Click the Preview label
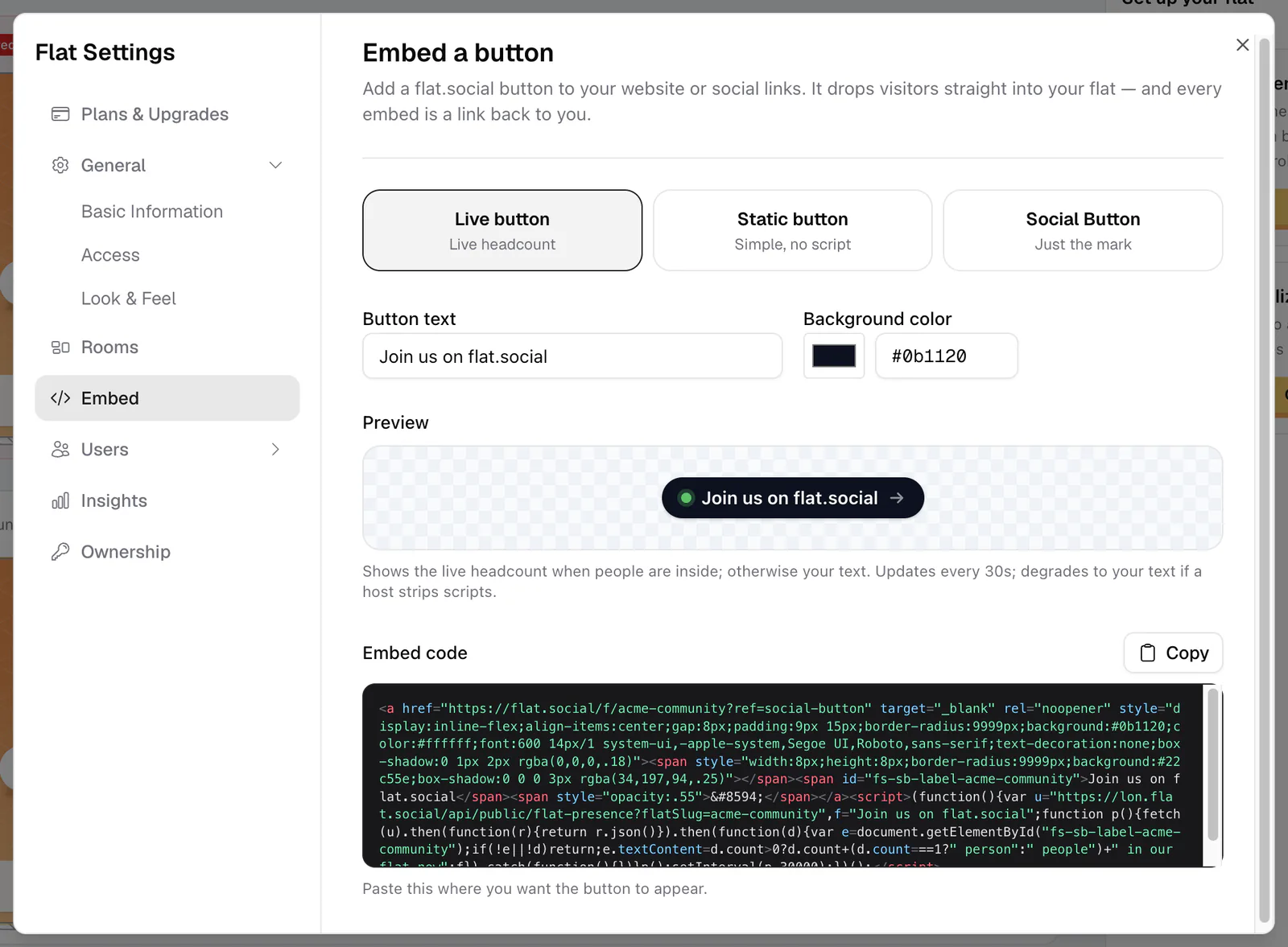The width and height of the screenshot is (1288, 947). point(395,422)
